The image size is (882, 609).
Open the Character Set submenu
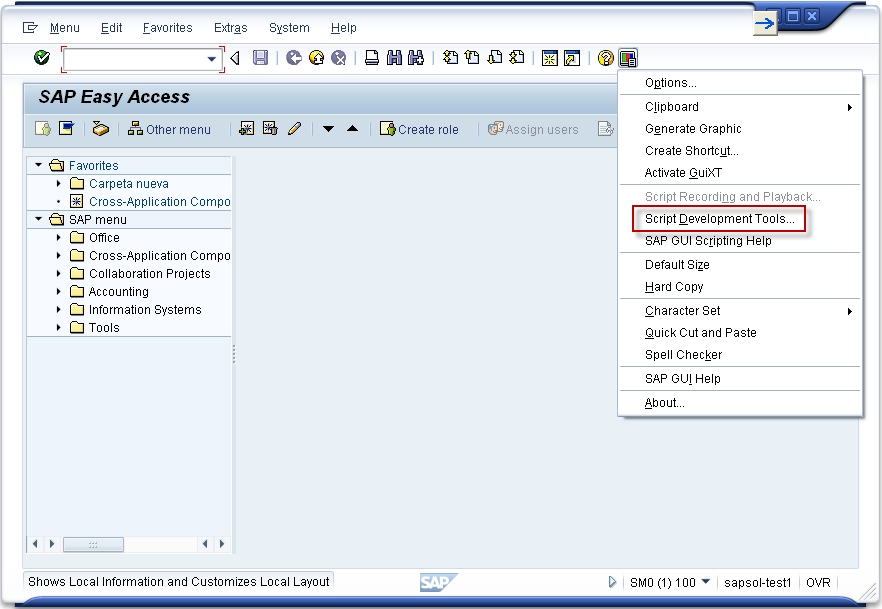[x=740, y=311]
